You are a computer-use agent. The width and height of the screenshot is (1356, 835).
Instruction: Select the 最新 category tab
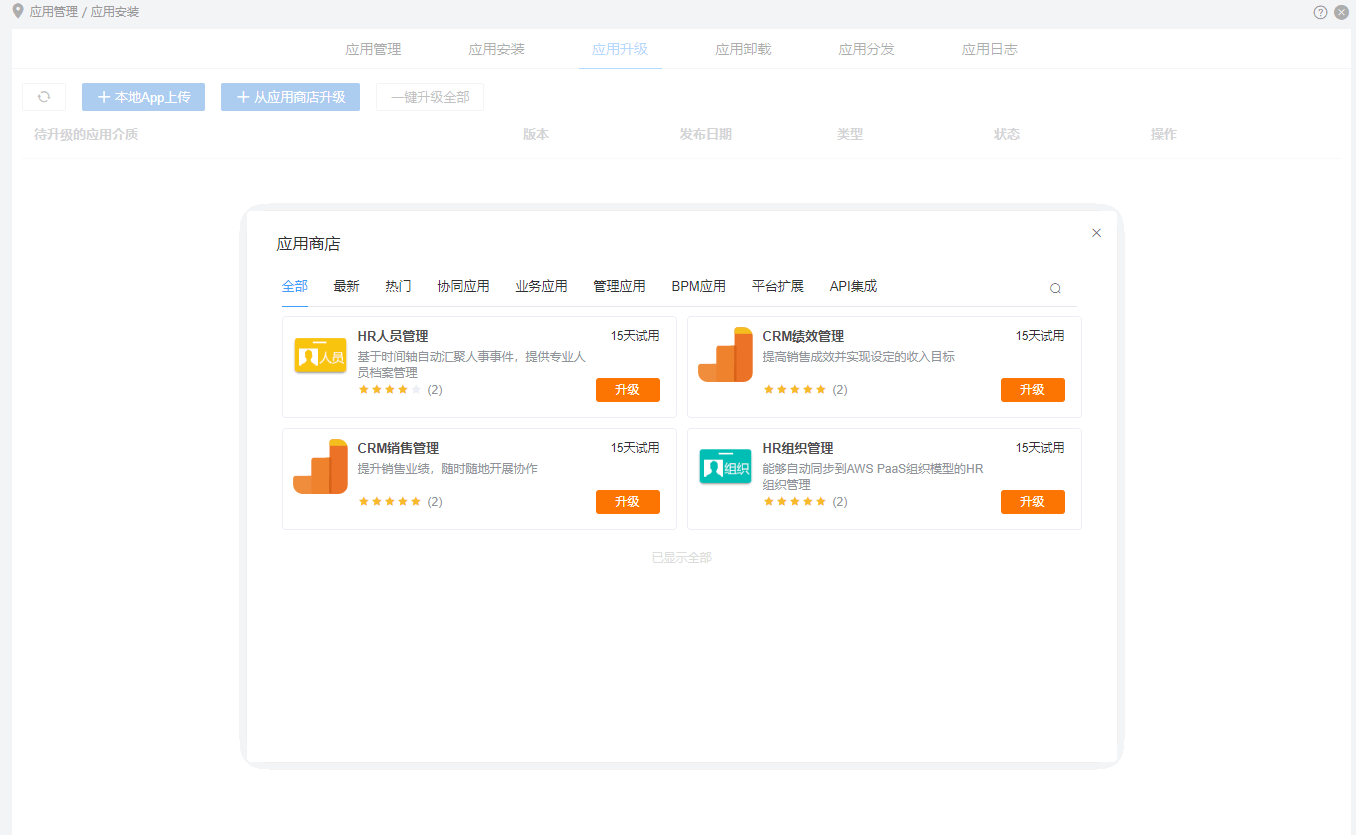point(346,286)
